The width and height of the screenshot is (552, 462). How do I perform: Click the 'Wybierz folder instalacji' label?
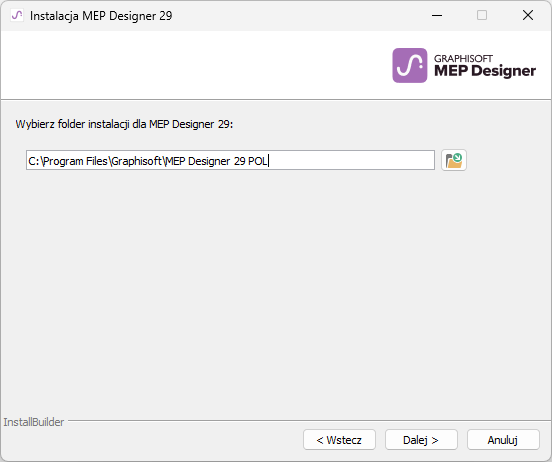pyautogui.click(x=124, y=124)
